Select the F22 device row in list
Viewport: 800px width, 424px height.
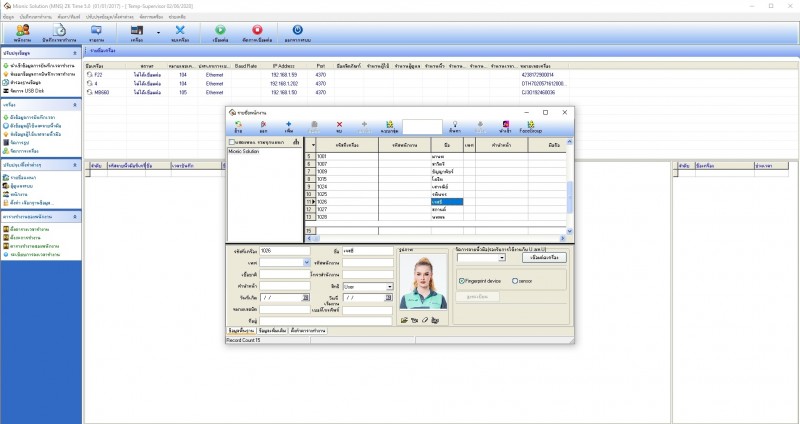click(99, 74)
